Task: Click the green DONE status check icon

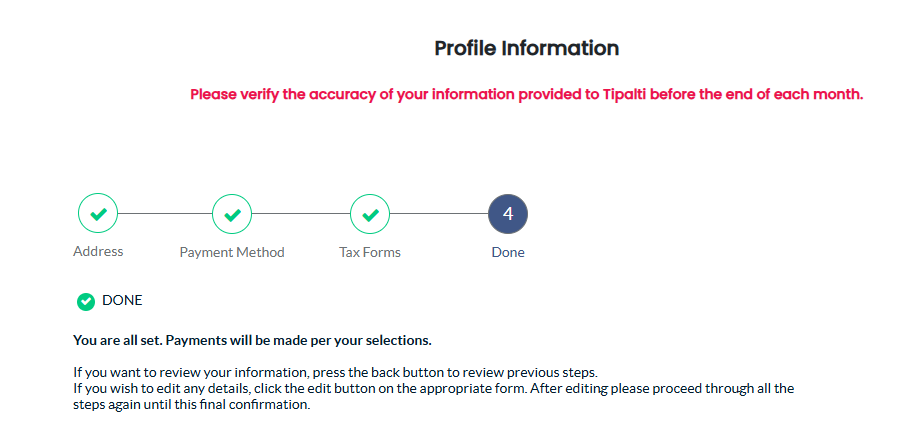Action: [x=86, y=301]
